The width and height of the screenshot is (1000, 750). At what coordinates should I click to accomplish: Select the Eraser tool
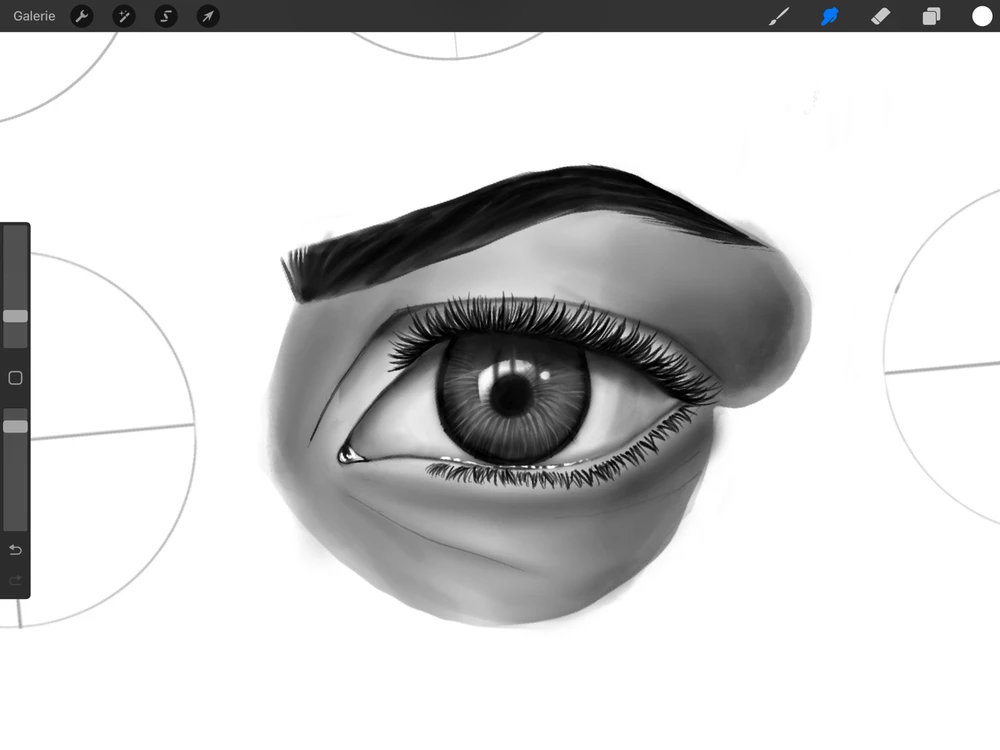point(880,17)
